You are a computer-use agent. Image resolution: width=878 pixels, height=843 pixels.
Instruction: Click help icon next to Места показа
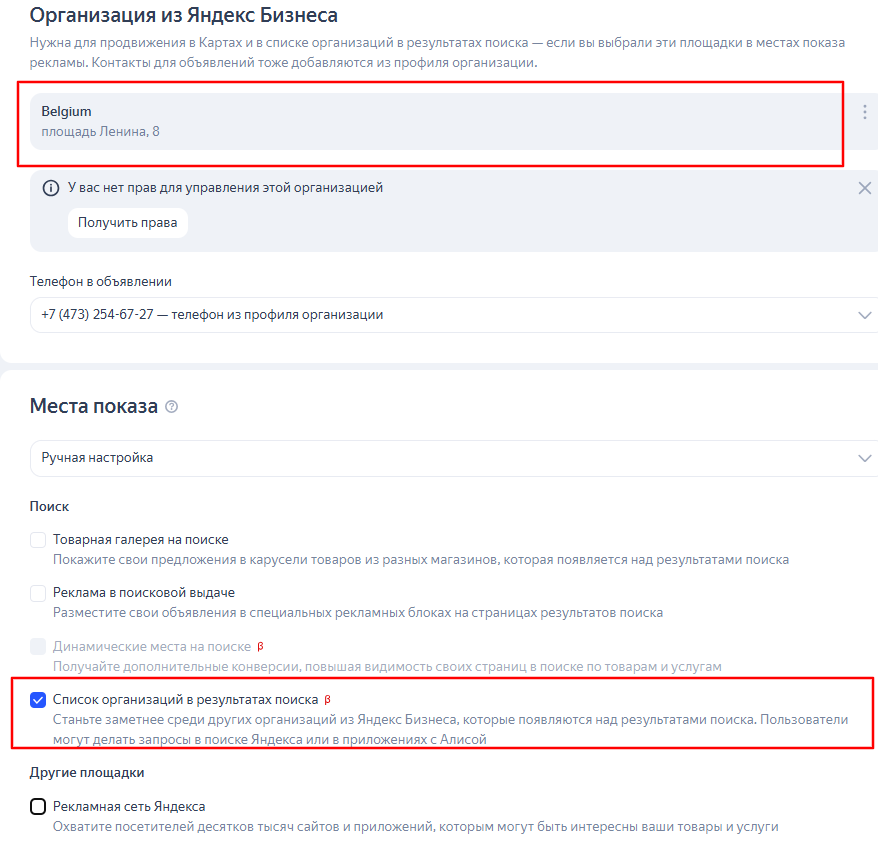pos(172,407)
